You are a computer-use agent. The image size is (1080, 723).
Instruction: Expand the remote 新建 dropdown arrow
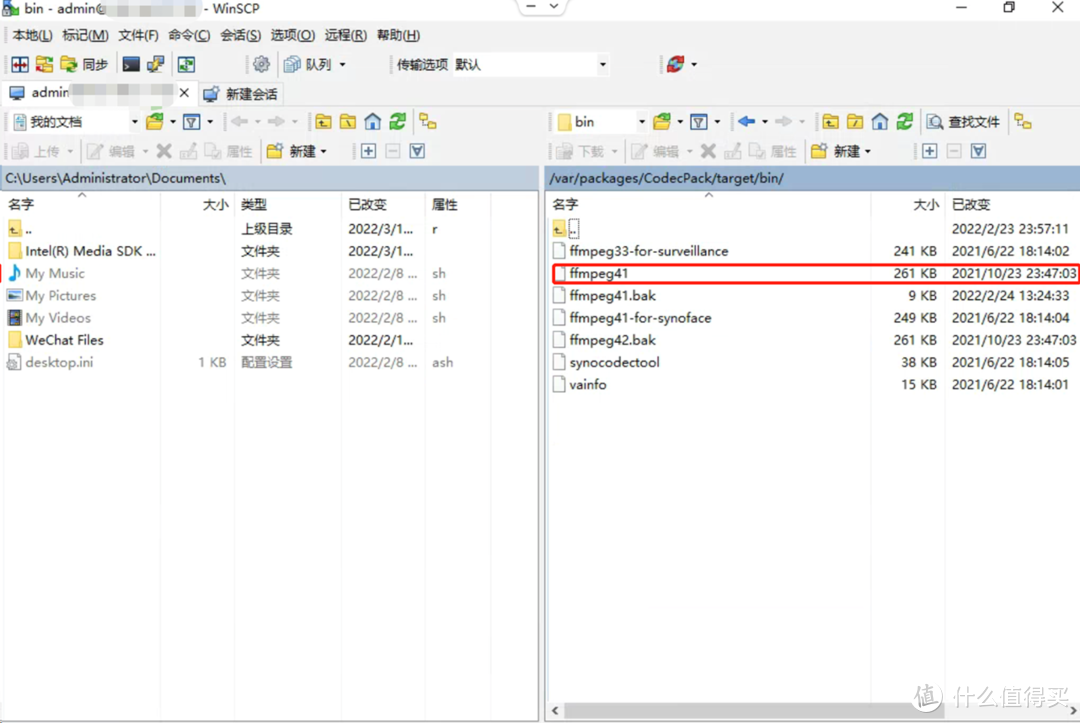coord(868,151)
